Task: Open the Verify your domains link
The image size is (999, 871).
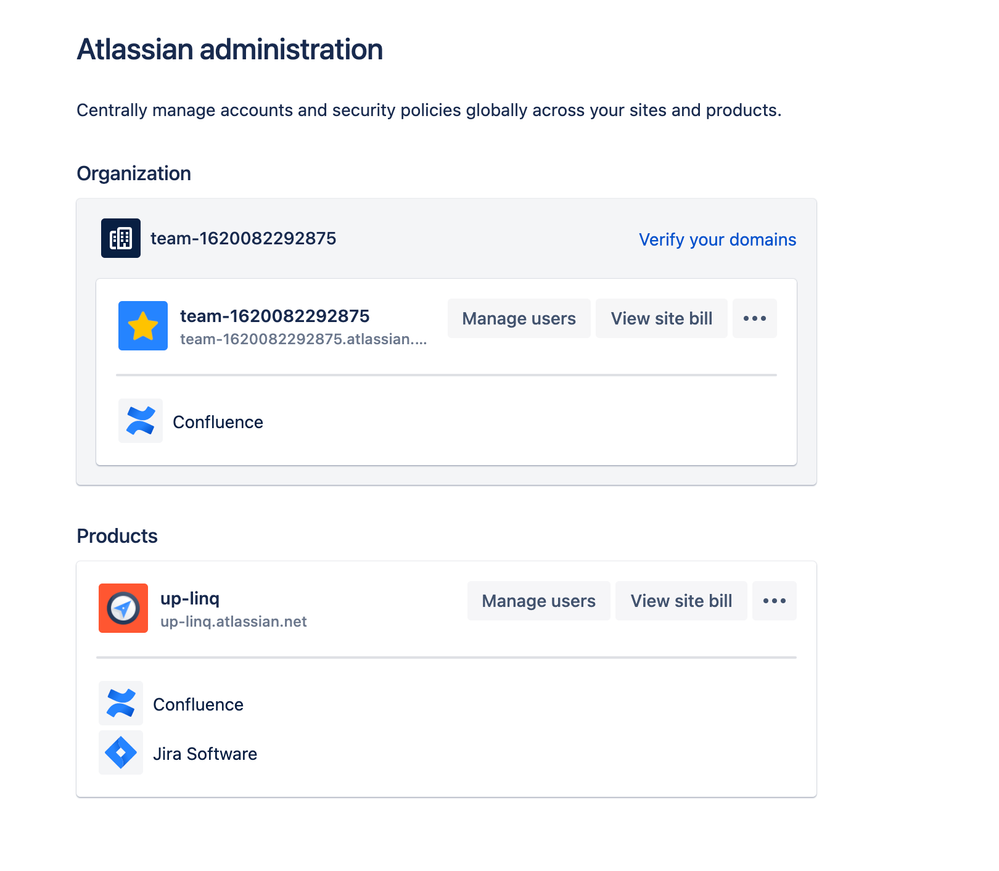Action: point(717,240)
